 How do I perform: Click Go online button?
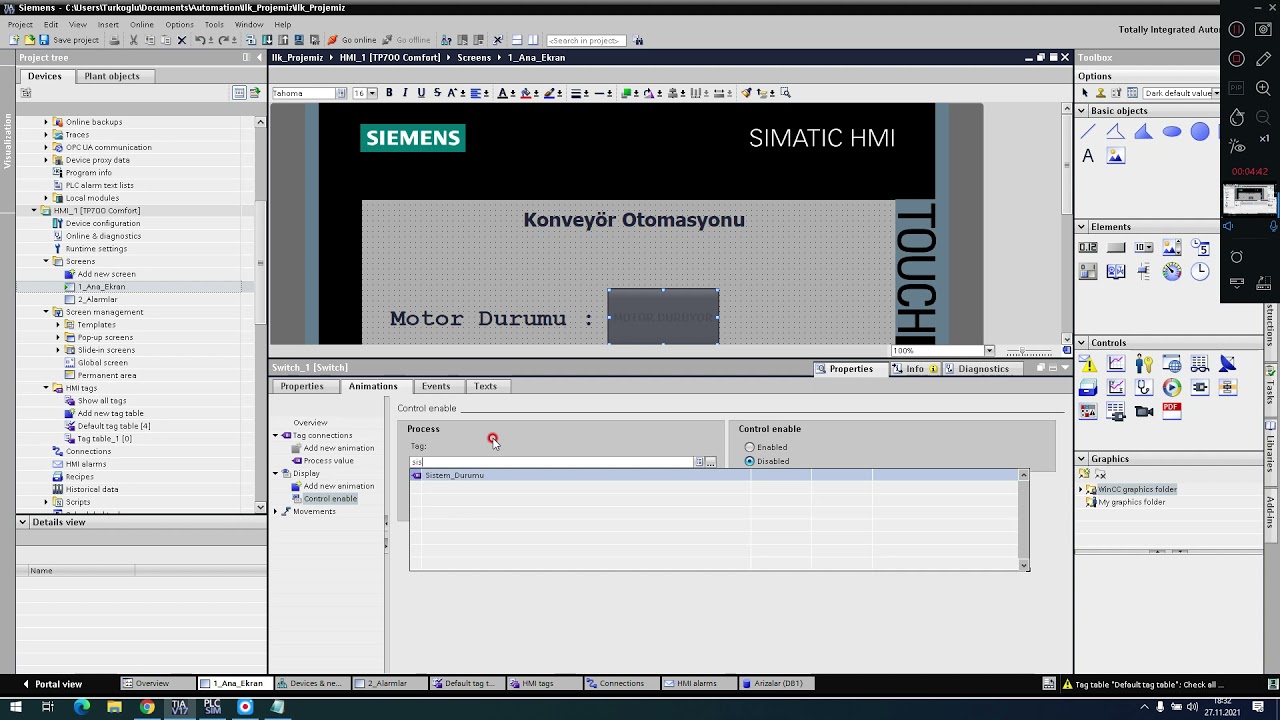point(353,40)
